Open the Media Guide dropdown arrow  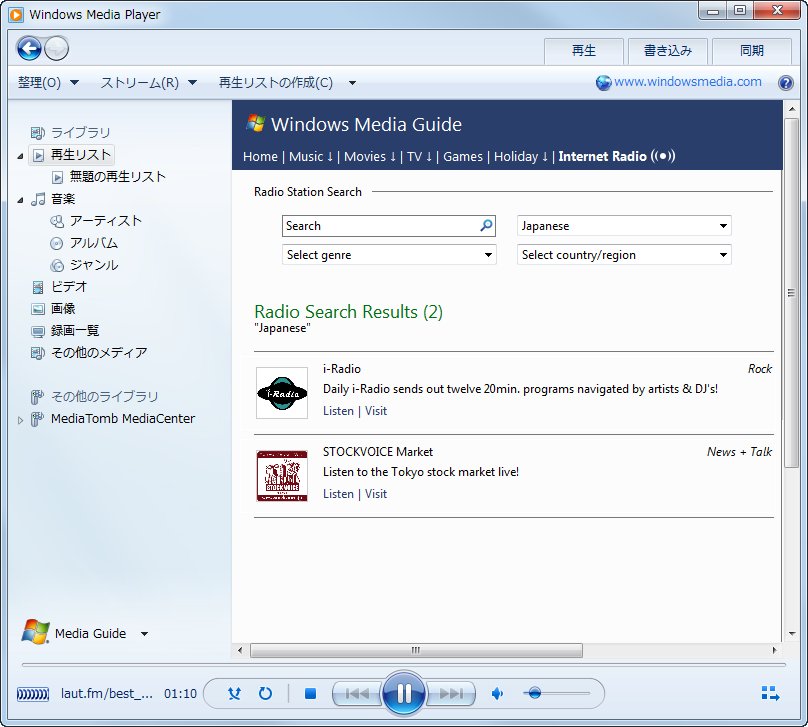click(x=145, y=634)
